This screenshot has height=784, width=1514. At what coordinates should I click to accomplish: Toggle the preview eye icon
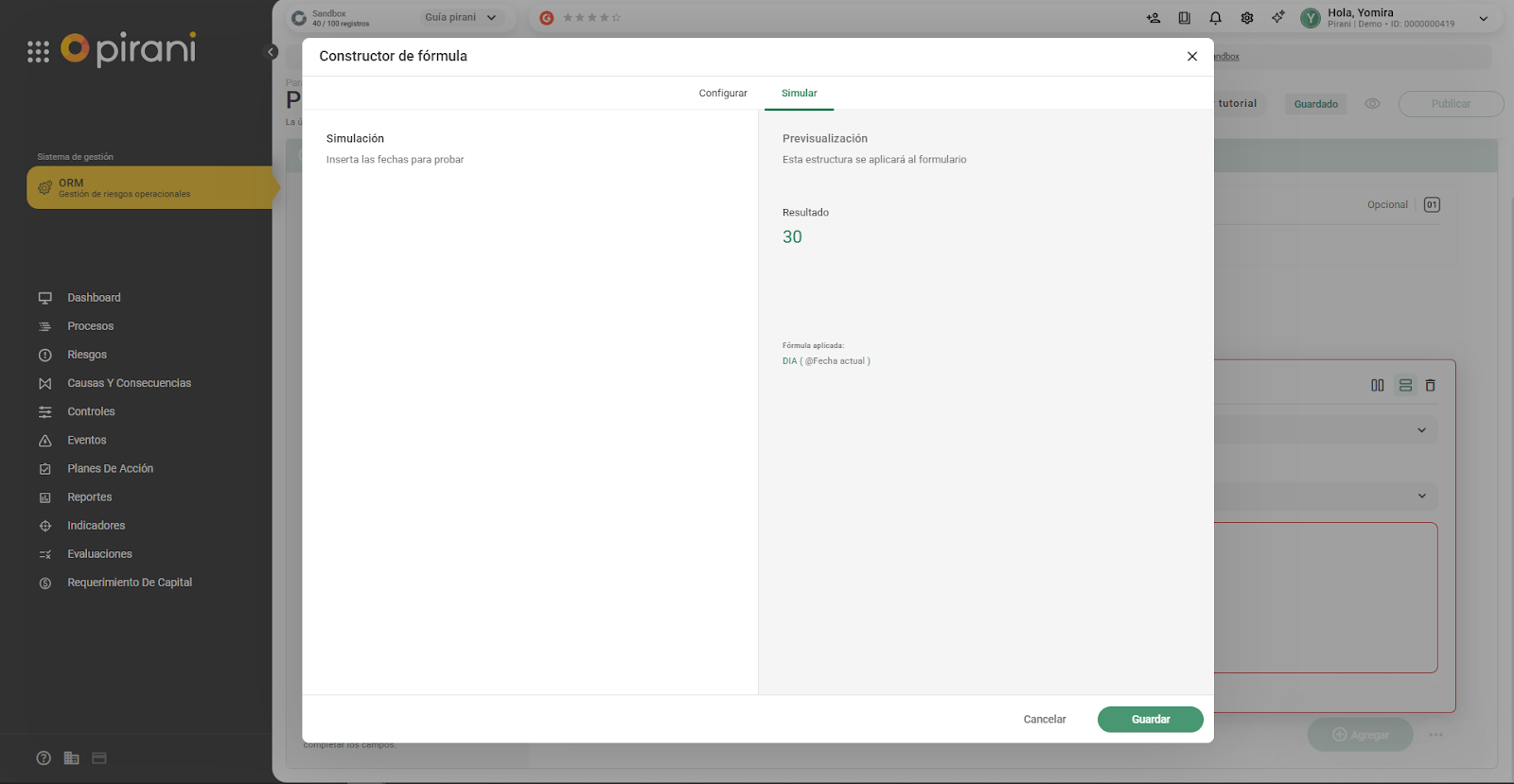click(x=1372, y=104)
